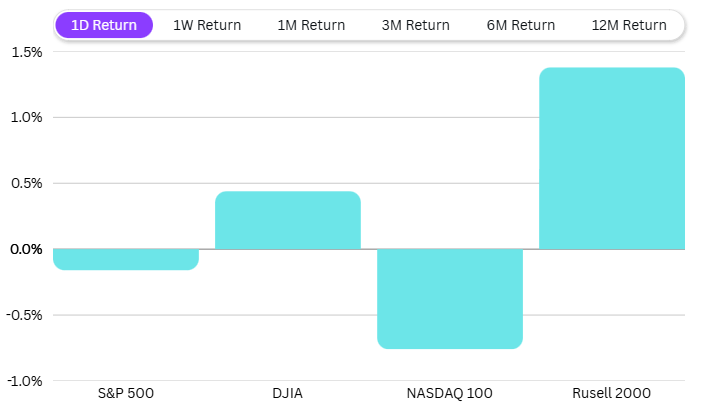Display the 12M Return data
The image size is (701, 416).
628,25
